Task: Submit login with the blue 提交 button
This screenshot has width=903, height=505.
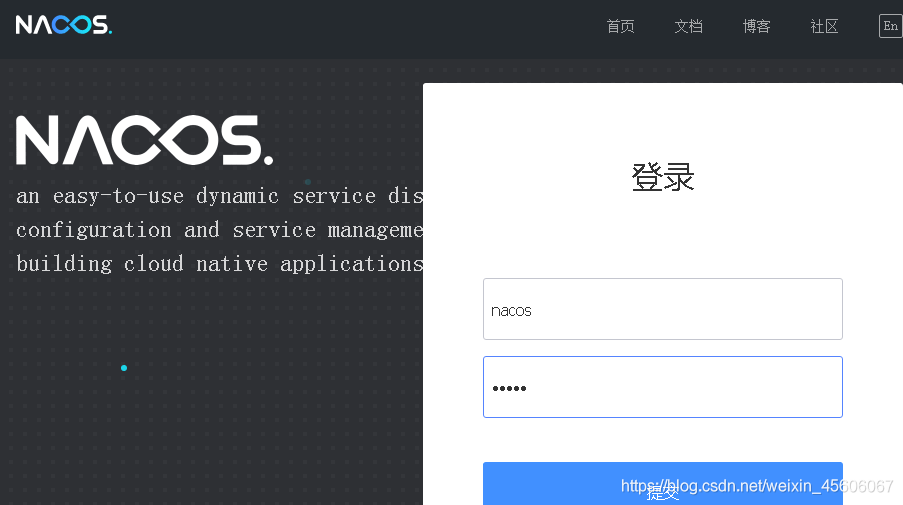Action: point(663,484)
